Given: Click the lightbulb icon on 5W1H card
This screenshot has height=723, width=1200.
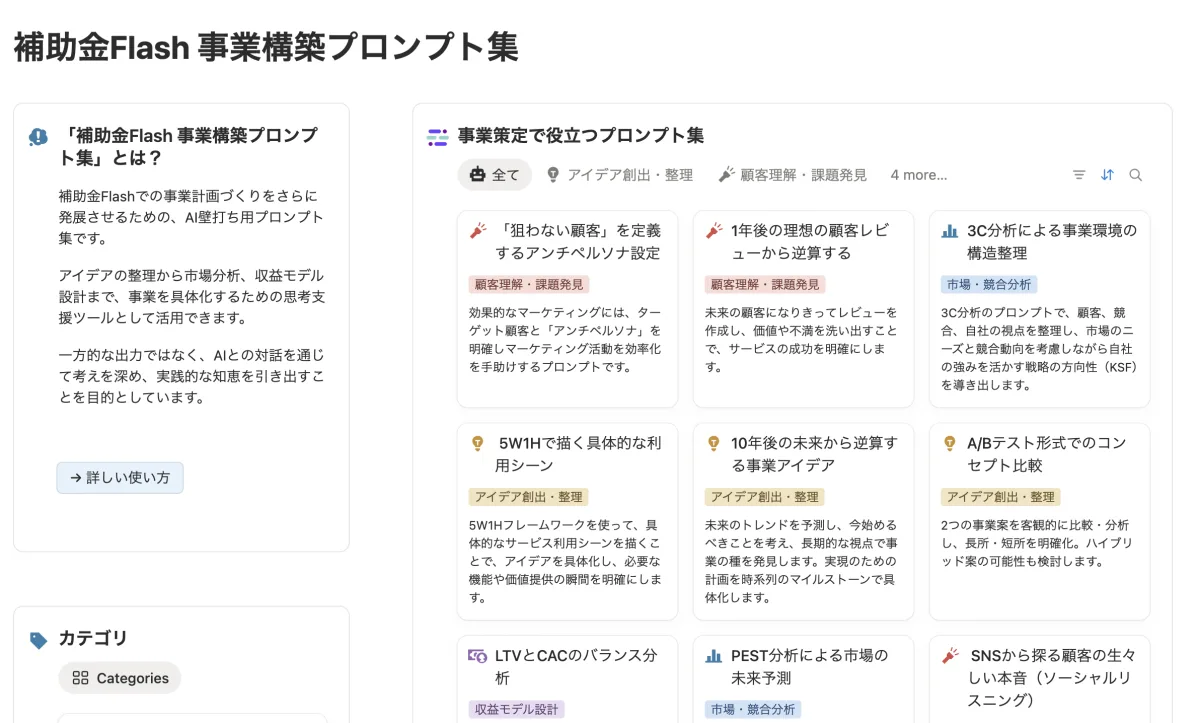Looking at the screenshot, I should (x=478, y=443).
